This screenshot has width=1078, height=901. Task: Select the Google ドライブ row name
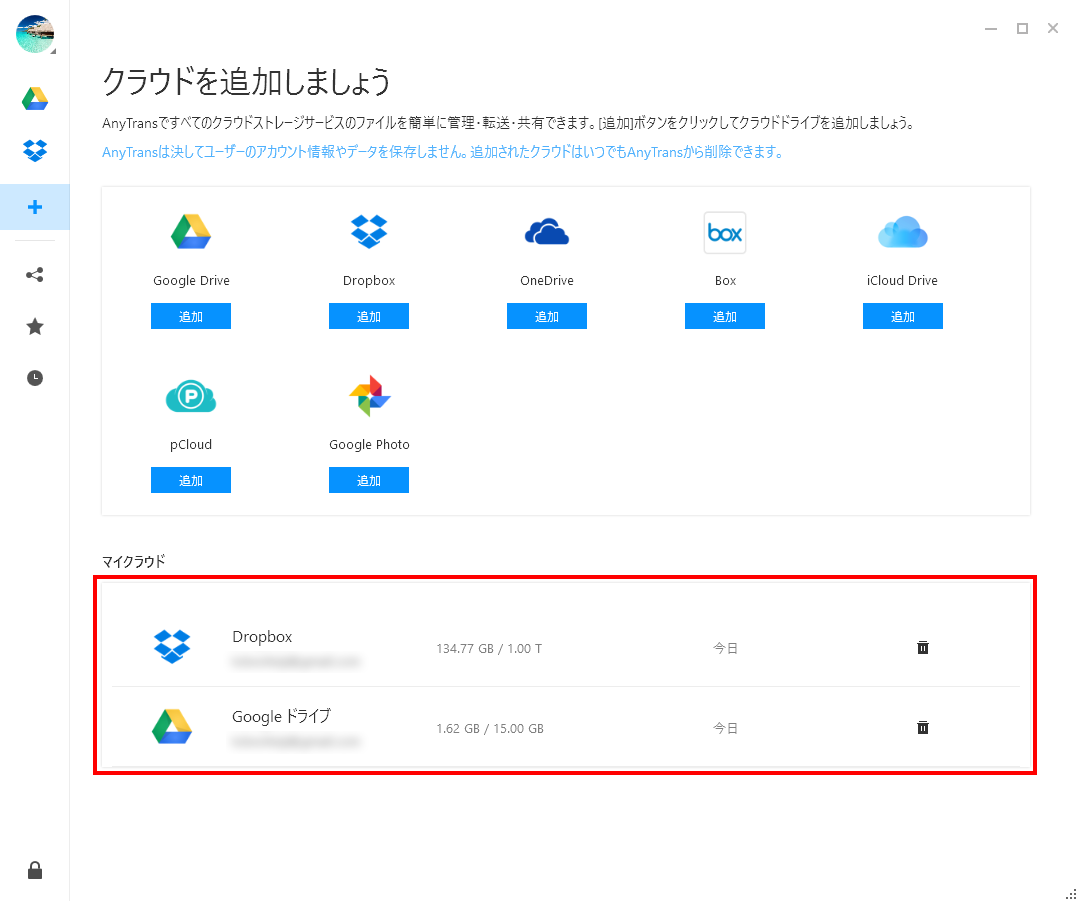point(281,716)
